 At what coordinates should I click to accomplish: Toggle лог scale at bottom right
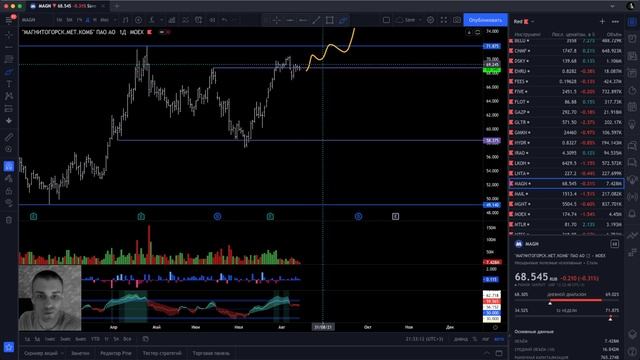coord(485,339)
